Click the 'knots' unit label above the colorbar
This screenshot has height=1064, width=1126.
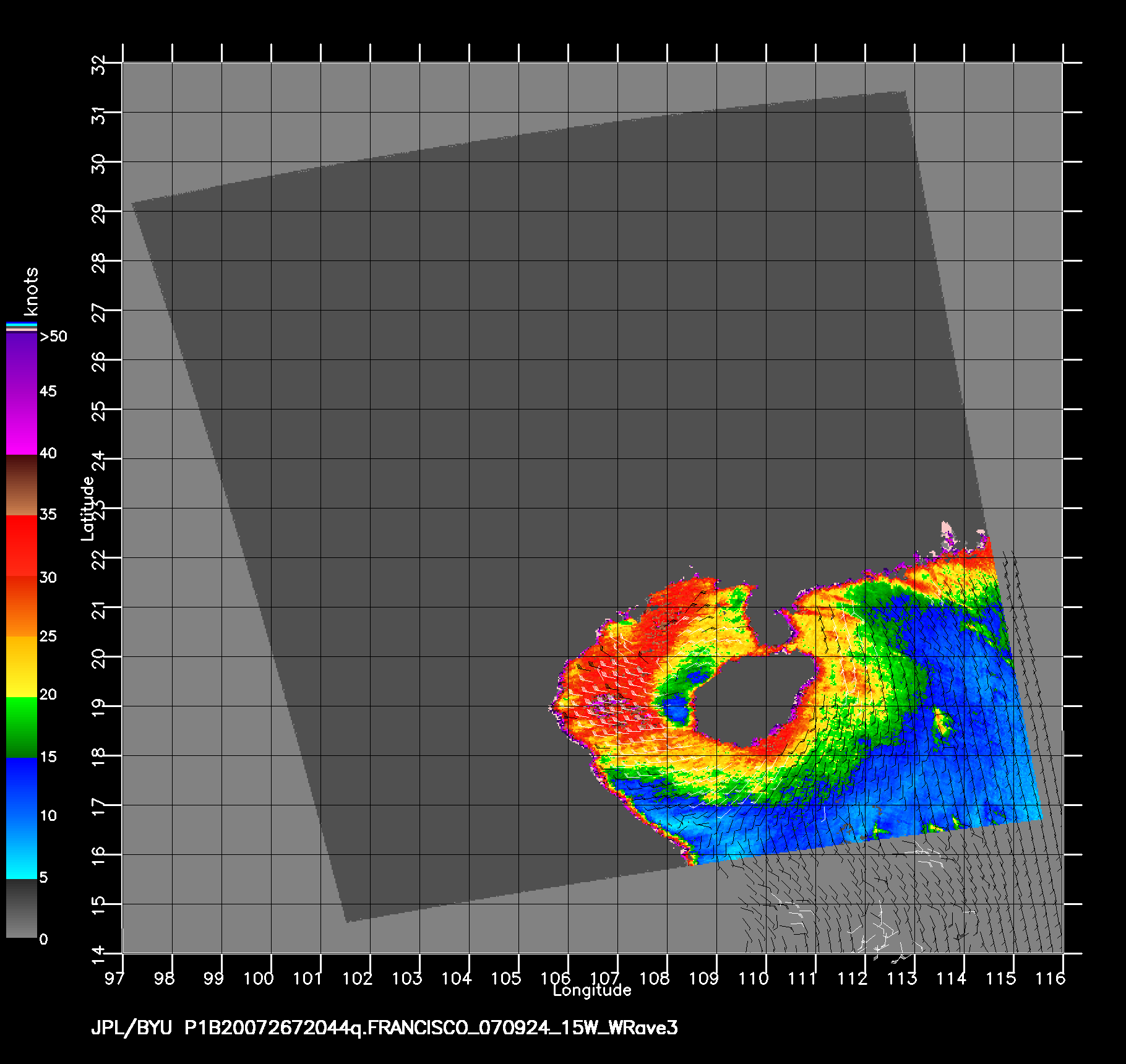click(31, 292)
